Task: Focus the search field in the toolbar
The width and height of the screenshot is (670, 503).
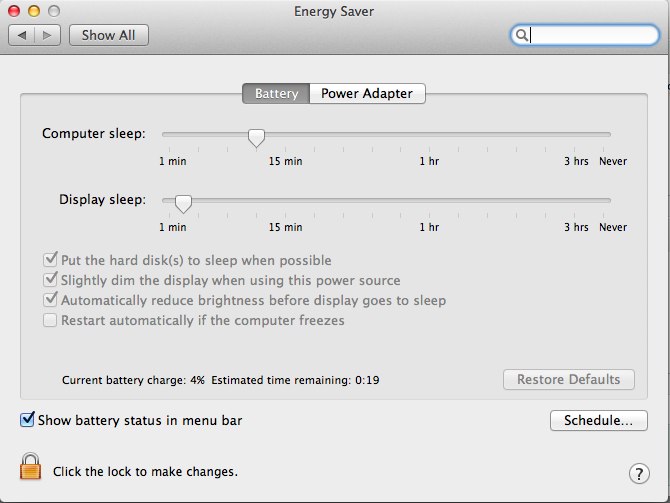Action: (585, 35)
